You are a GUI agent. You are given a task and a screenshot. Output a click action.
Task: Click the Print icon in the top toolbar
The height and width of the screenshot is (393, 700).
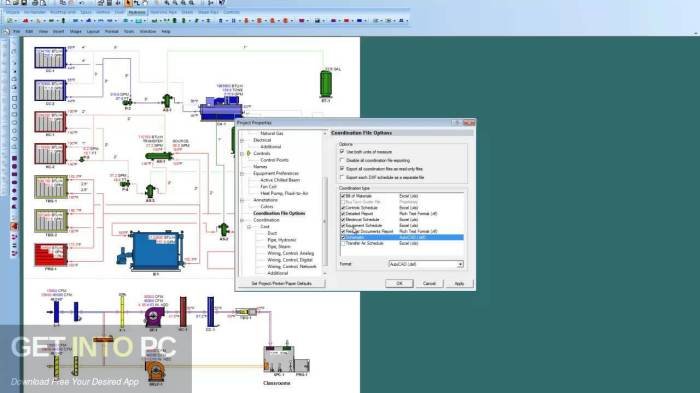[x=35, y=3]
